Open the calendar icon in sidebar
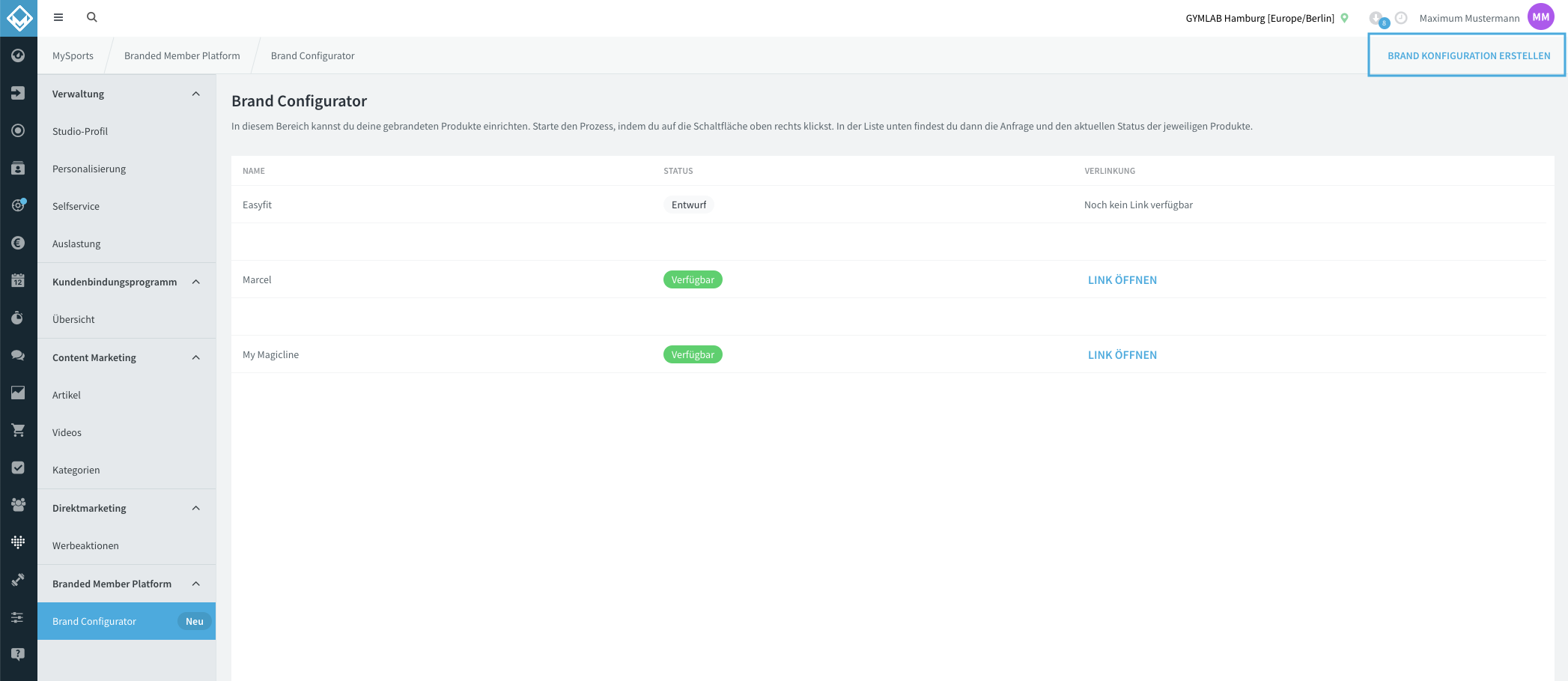Screen dimensions: 1568x681 (x=18, y=280)
